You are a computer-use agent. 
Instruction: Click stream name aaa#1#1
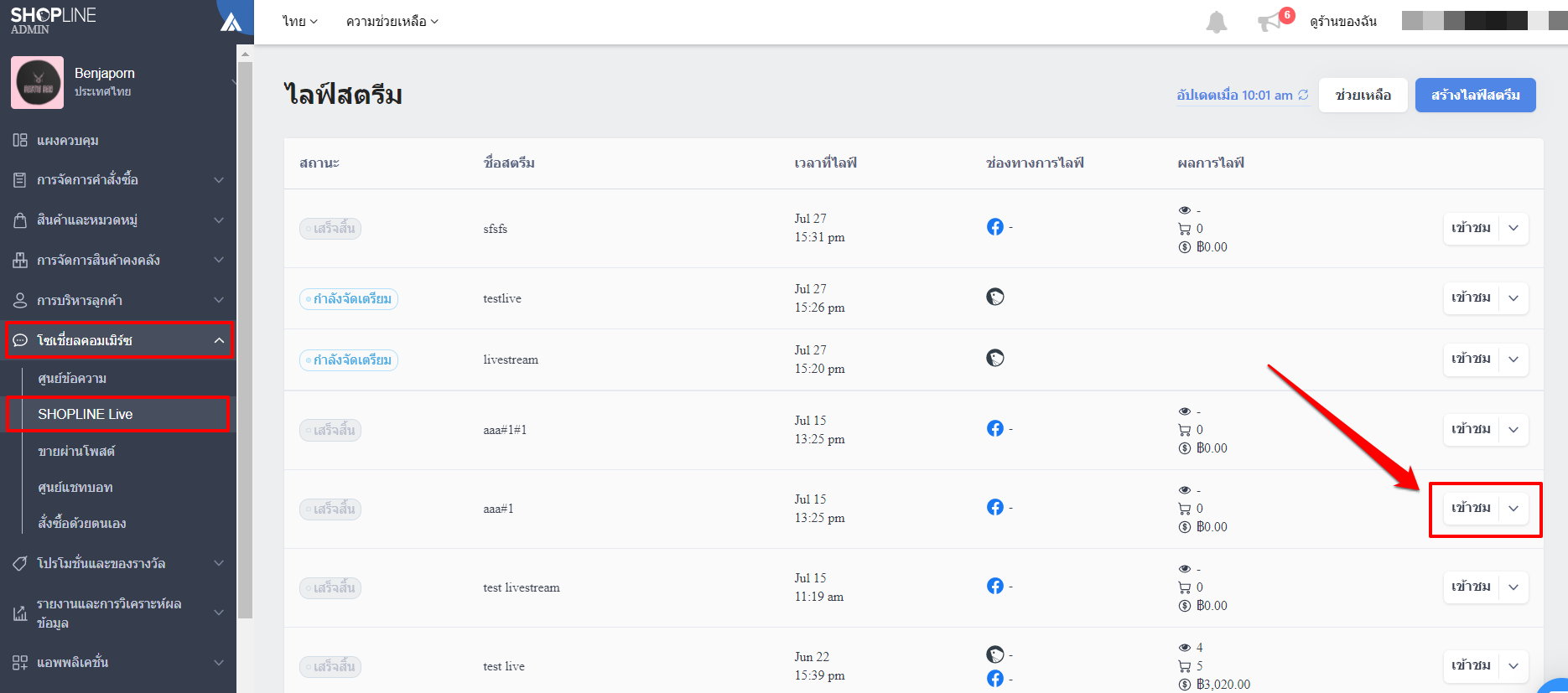coord(505,430)
